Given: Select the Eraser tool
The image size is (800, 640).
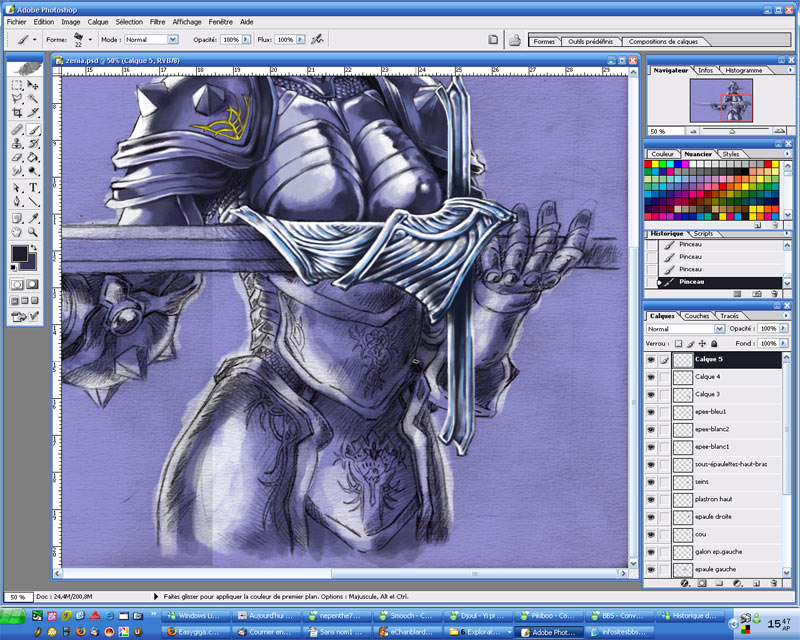Looking at the screenshot, I should (17, 158).
